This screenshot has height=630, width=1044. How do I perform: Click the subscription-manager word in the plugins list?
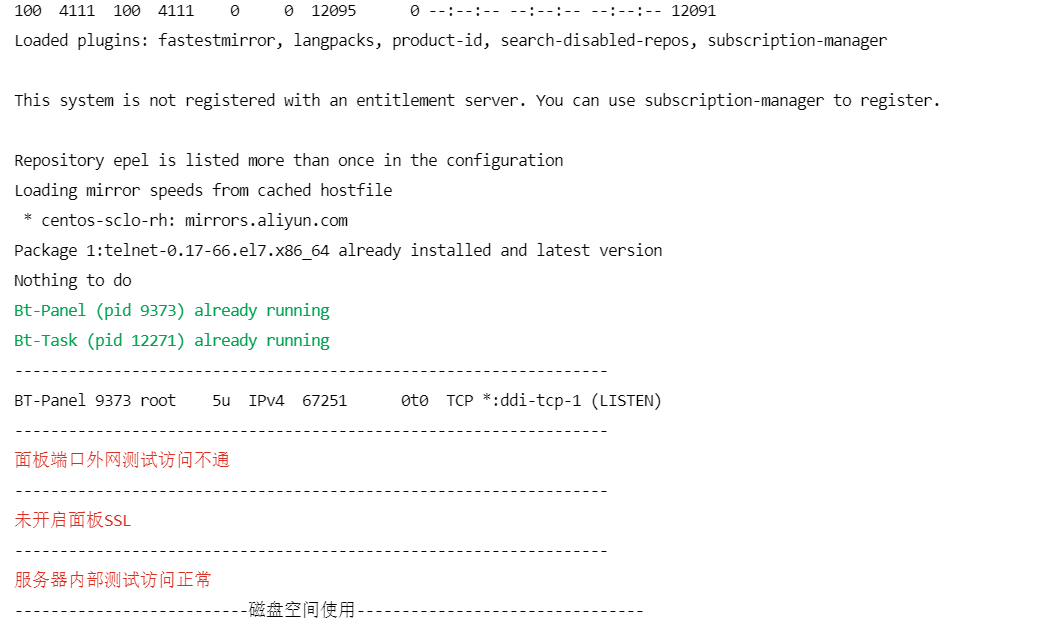(x=797, y=41)
